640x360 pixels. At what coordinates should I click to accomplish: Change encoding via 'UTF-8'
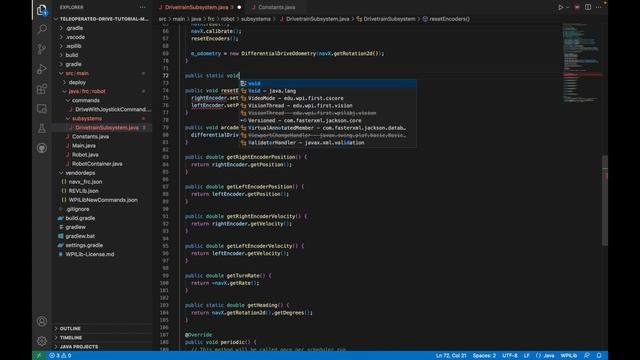(x=510, y=356)
